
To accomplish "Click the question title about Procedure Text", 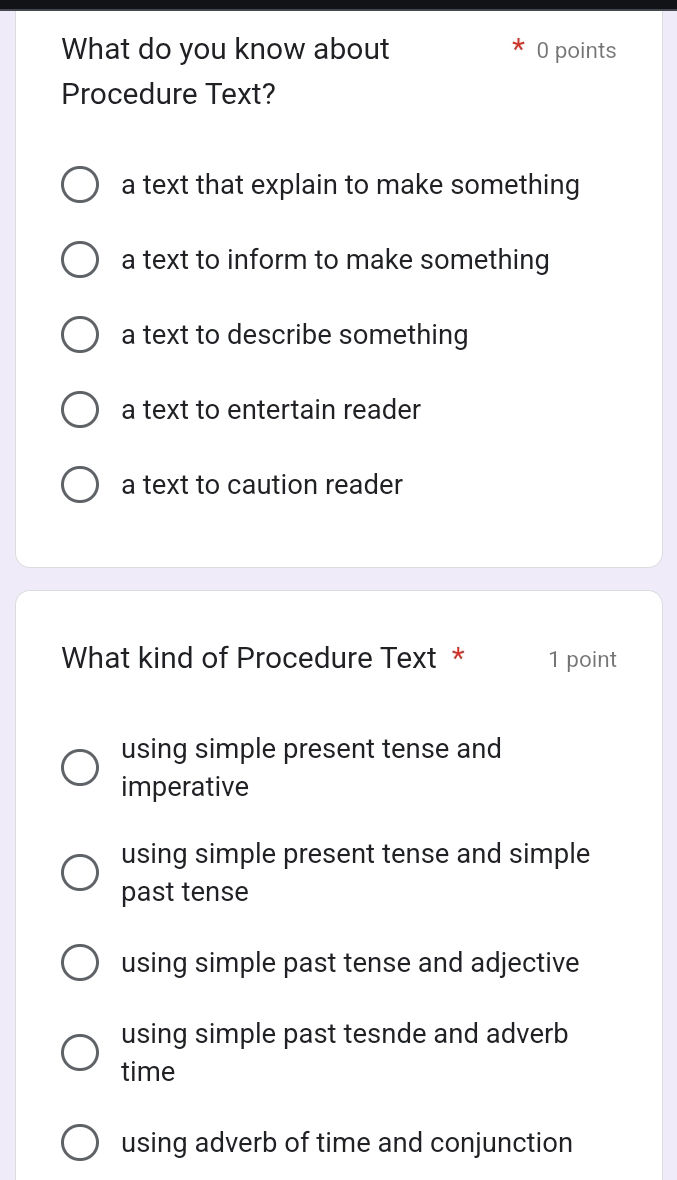I will pos(225,70).
